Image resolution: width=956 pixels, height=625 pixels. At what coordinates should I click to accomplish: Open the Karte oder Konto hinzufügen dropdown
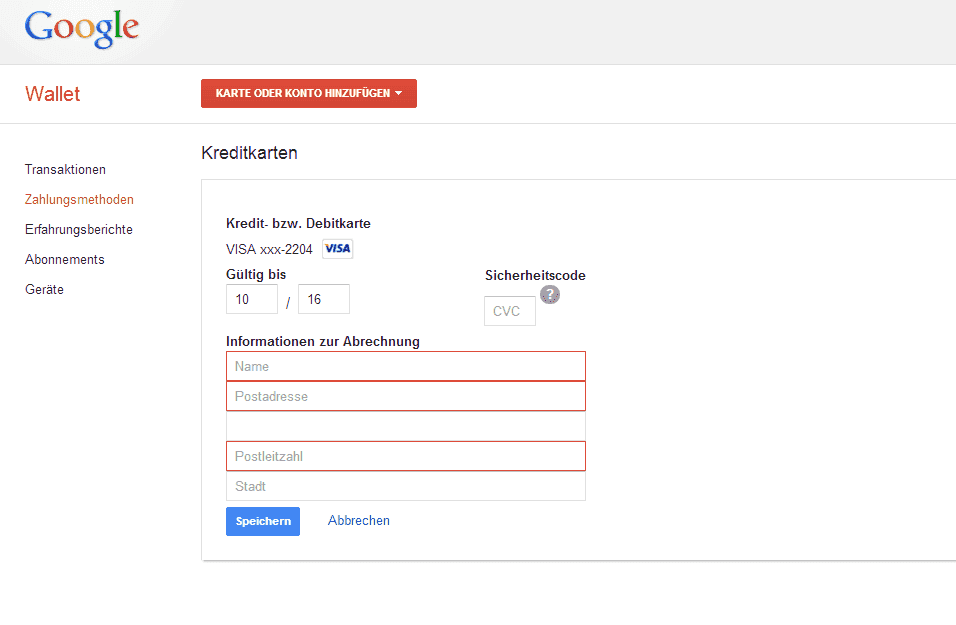coord(309,93)
